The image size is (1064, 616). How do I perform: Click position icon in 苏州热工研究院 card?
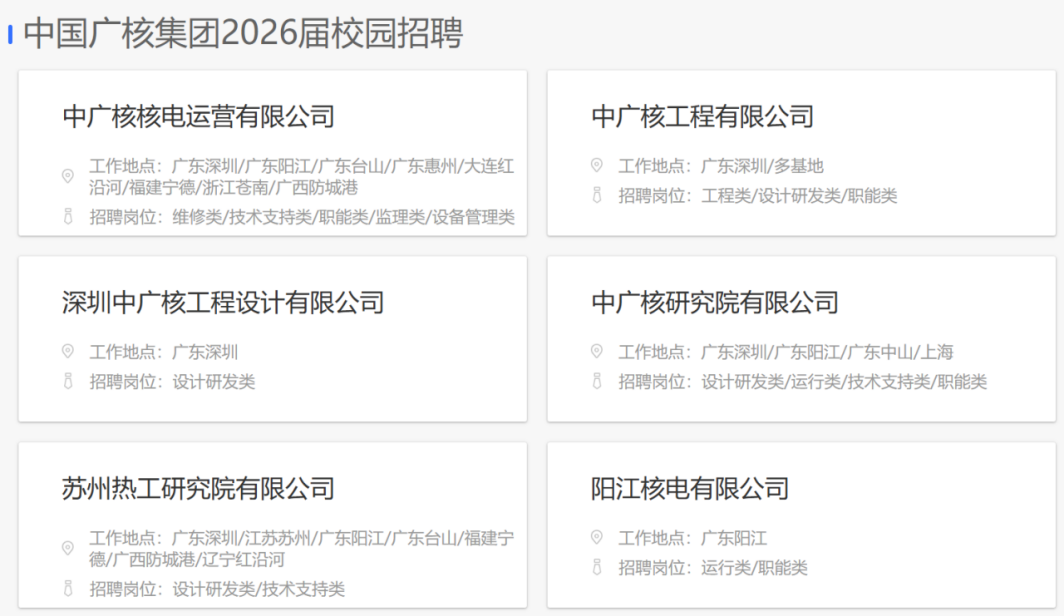(68, 588)
